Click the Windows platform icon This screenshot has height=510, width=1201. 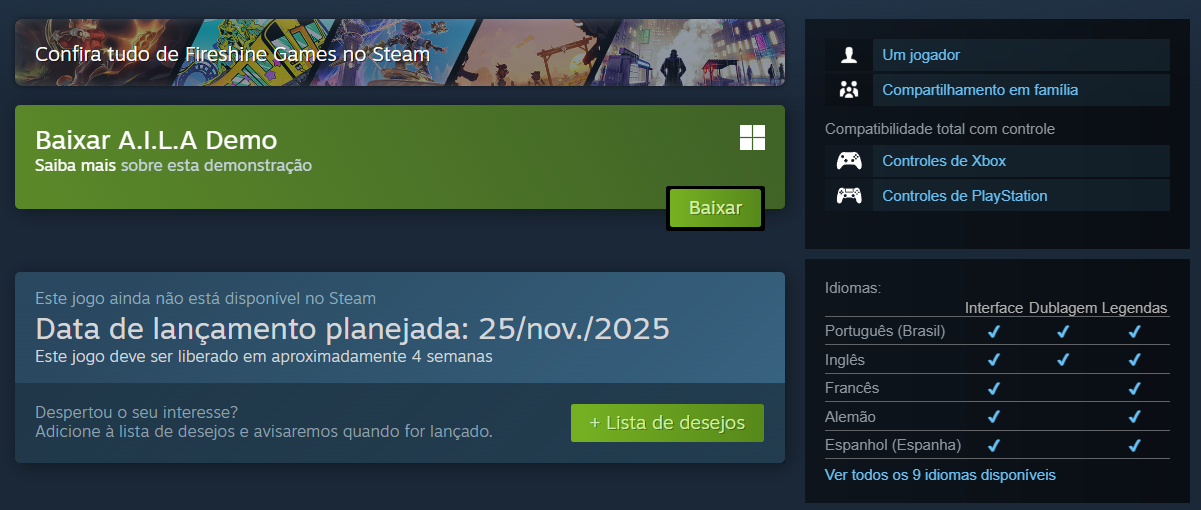(752, 138)
